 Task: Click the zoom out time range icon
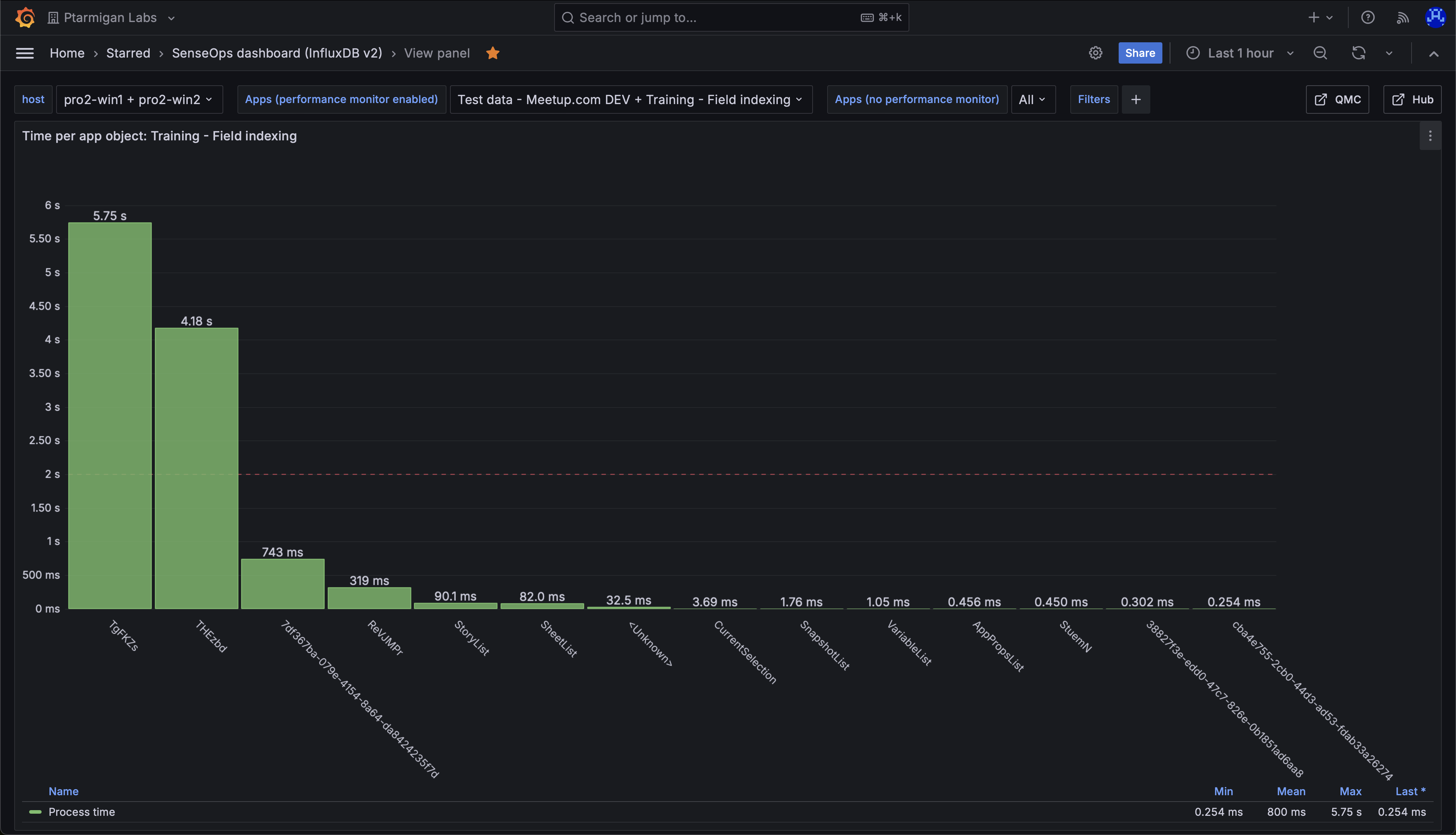click(x=1320, y=53)
